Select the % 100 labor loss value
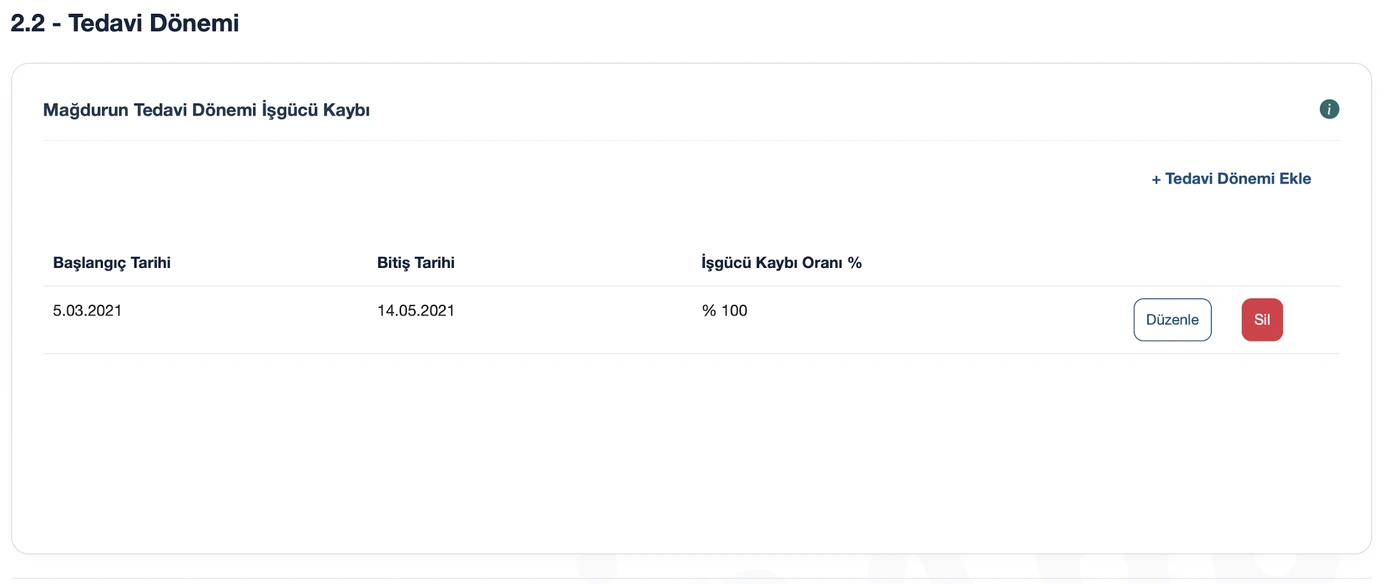Screen dimensions: 1400x584 (725, 311)
